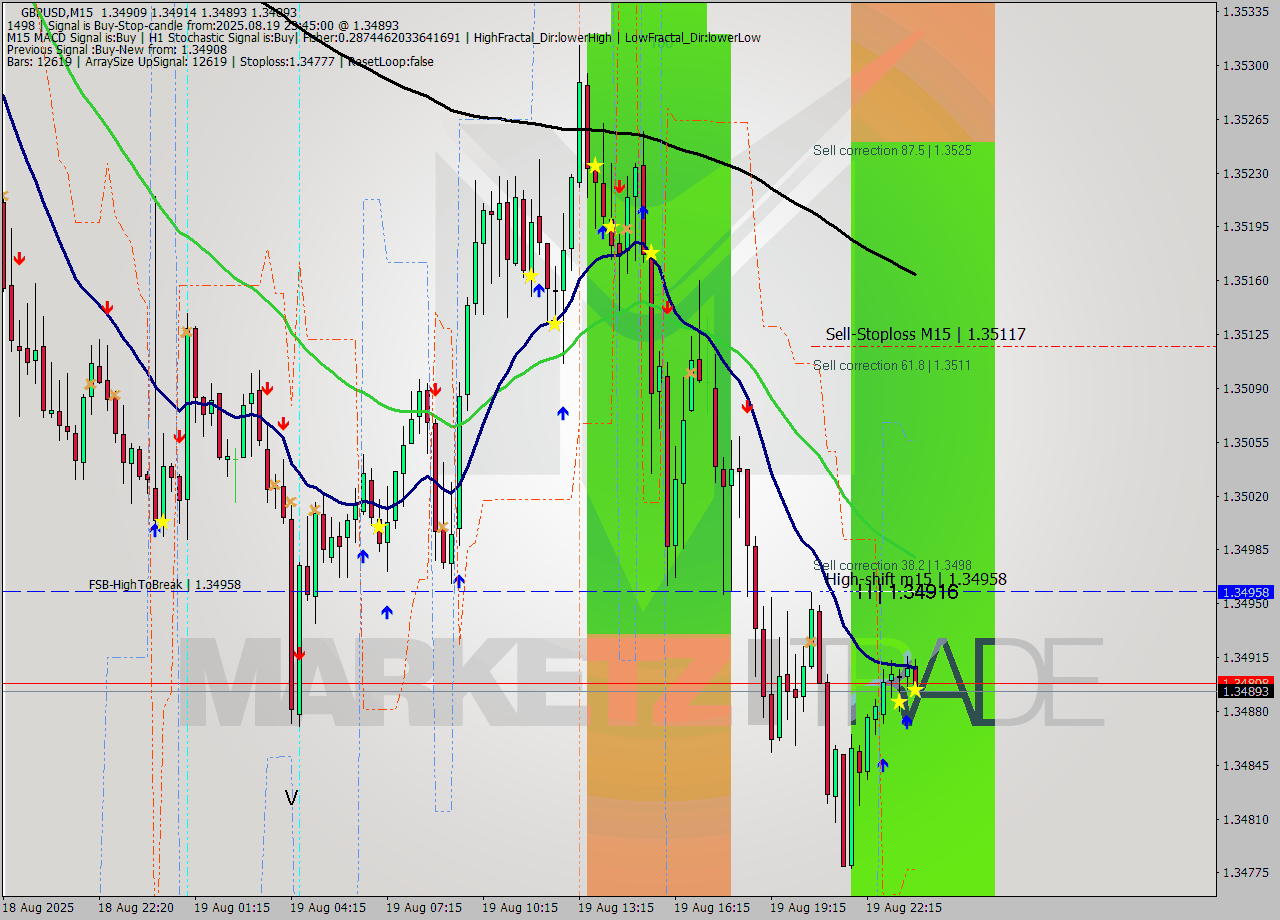Click the red down arrow after the 16:15 decline
The width and height of the screenshot is (1280, 920).
coord(747,407)
